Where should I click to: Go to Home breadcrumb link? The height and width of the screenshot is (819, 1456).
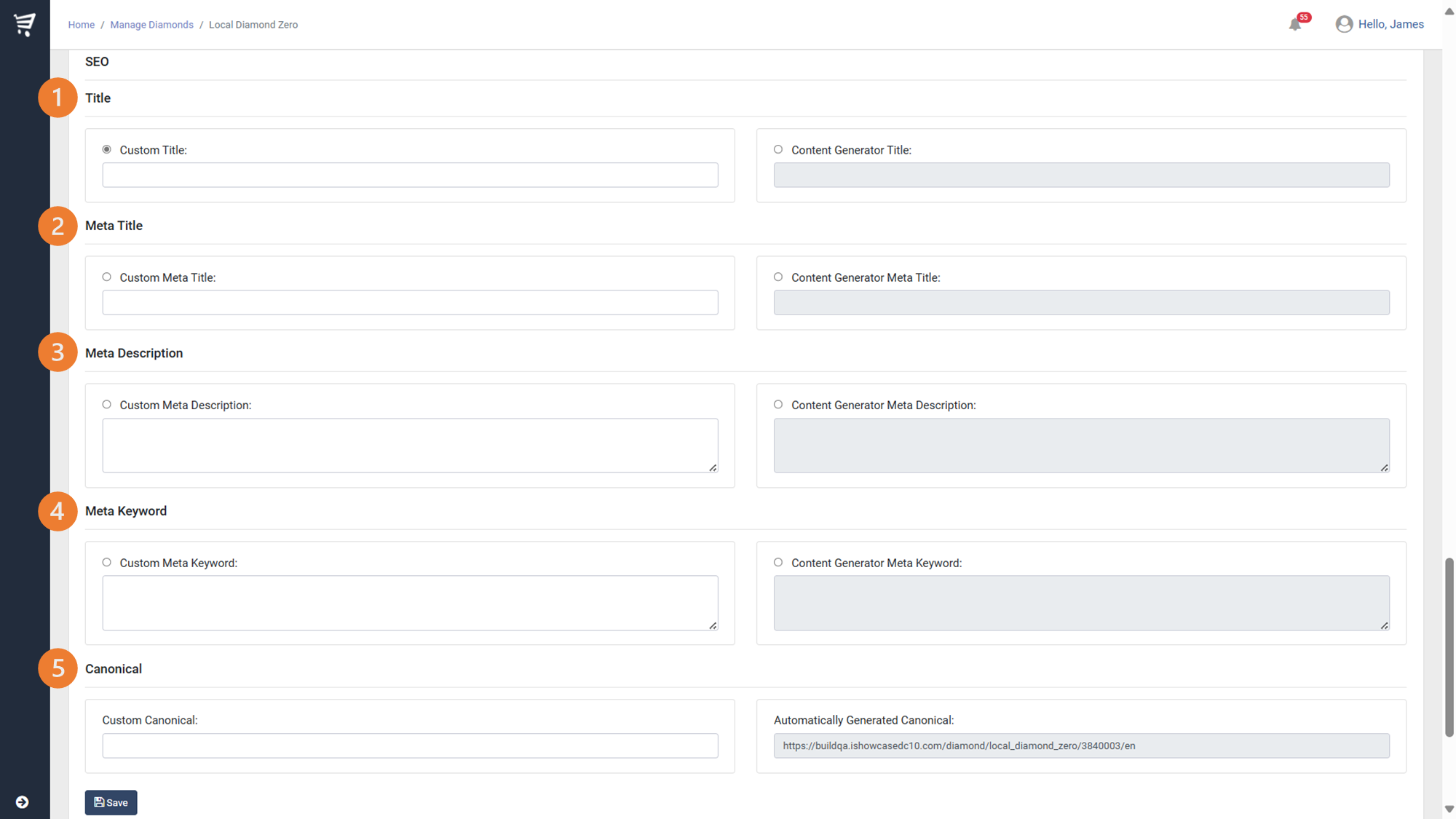pos(81,25)
